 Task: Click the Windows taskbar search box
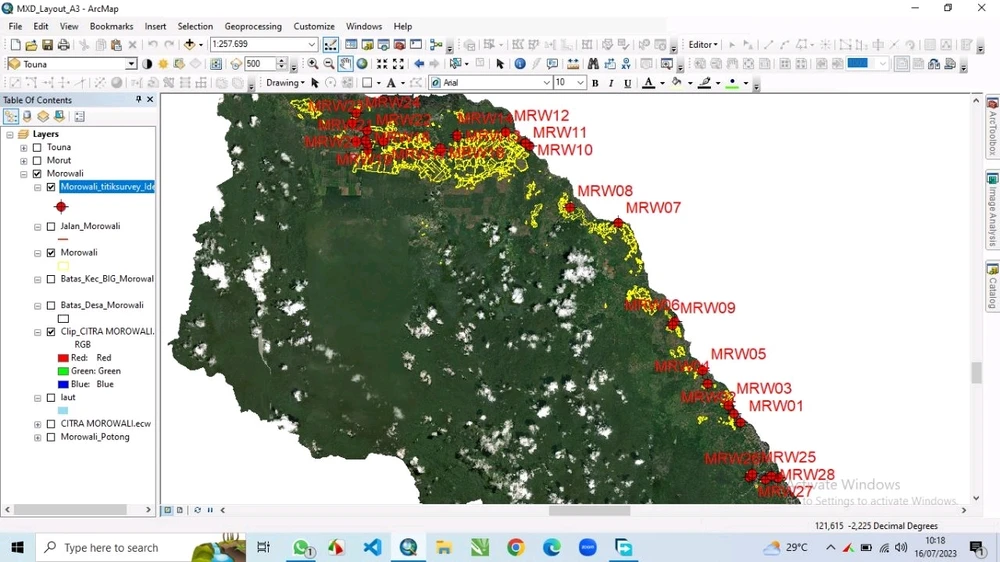point(110,548)
